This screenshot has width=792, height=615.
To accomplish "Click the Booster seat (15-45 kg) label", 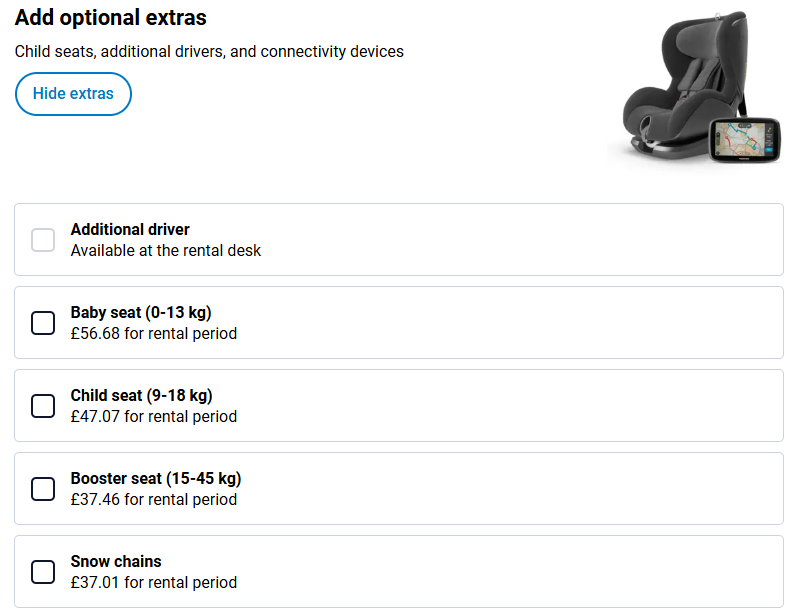I will (x=156, y=479).
